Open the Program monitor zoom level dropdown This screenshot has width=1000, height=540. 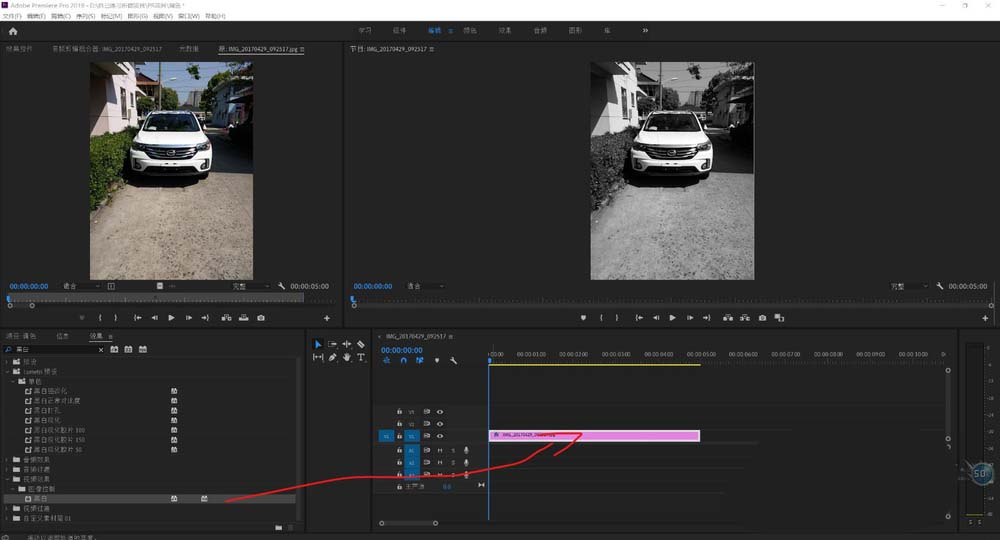[x=425, y=286]
